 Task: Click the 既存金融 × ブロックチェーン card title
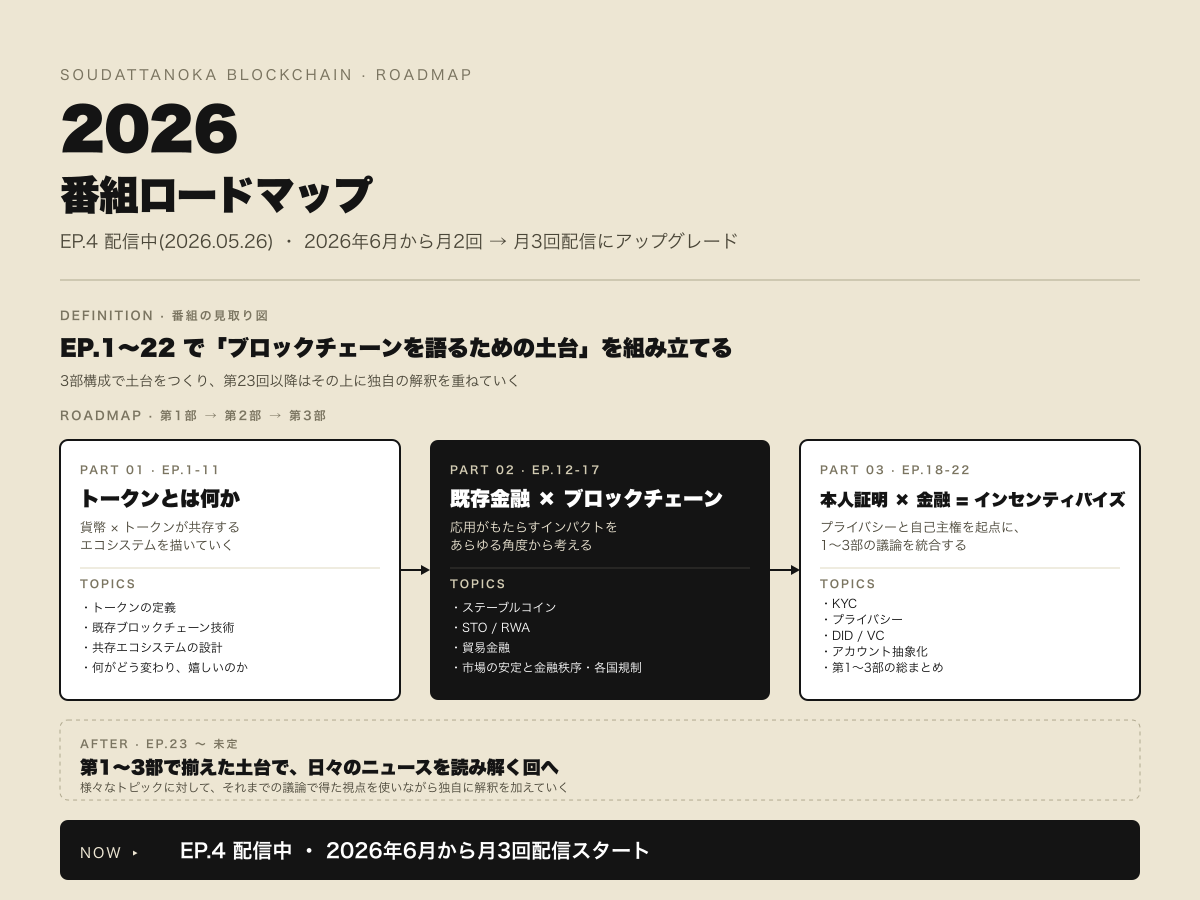586,498
